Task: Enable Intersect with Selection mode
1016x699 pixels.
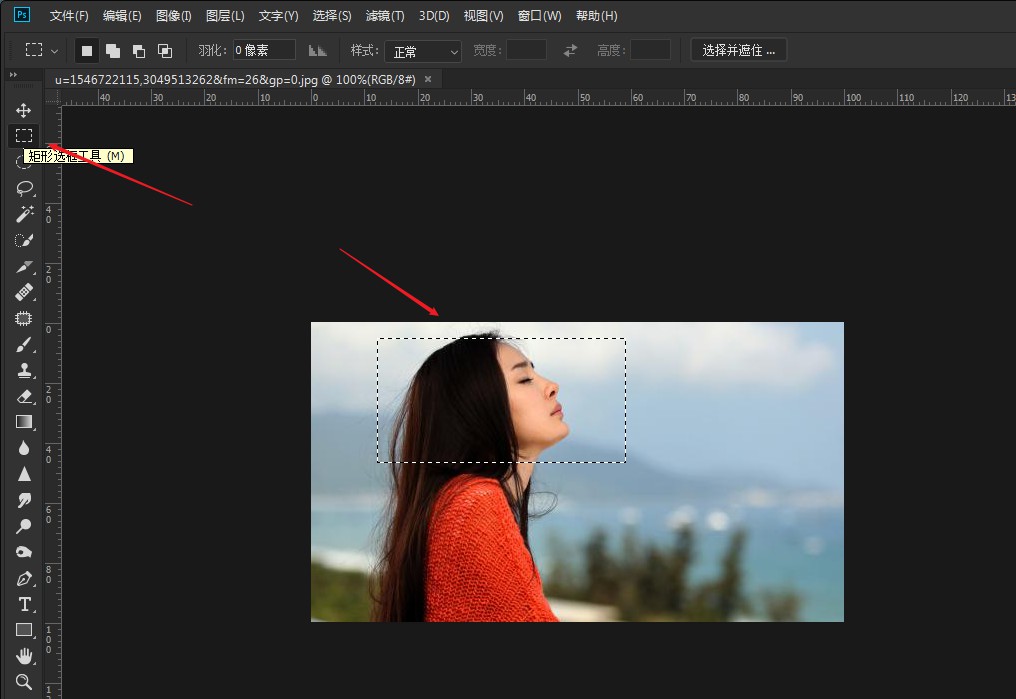Action: pyautogui.click(x=163, y=50)
